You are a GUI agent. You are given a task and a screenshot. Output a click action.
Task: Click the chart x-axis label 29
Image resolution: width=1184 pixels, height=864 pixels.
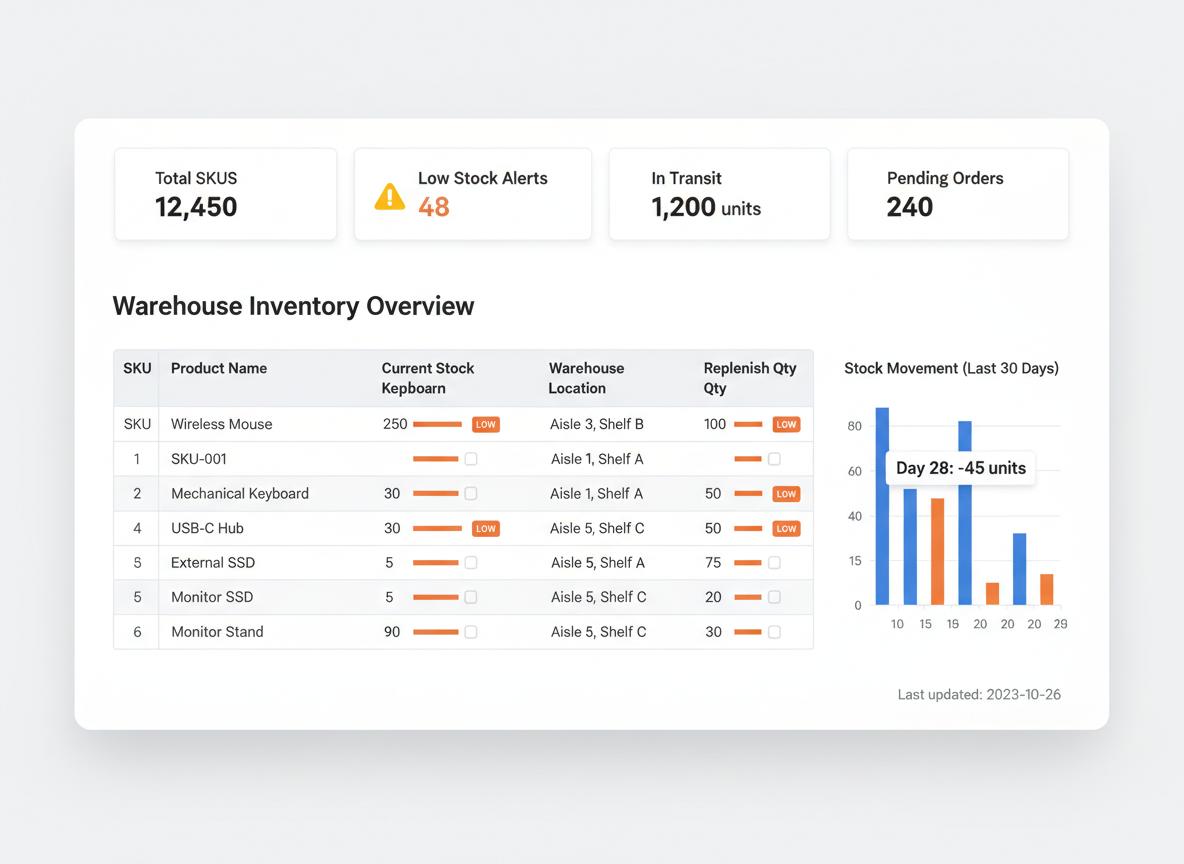pos(1060,625)
